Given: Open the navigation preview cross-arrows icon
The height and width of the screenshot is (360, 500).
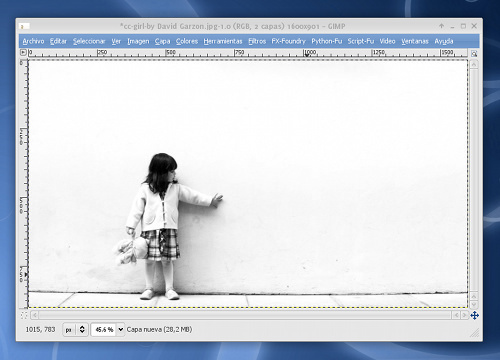Looking at the screenshot, I should pos(475,315).
